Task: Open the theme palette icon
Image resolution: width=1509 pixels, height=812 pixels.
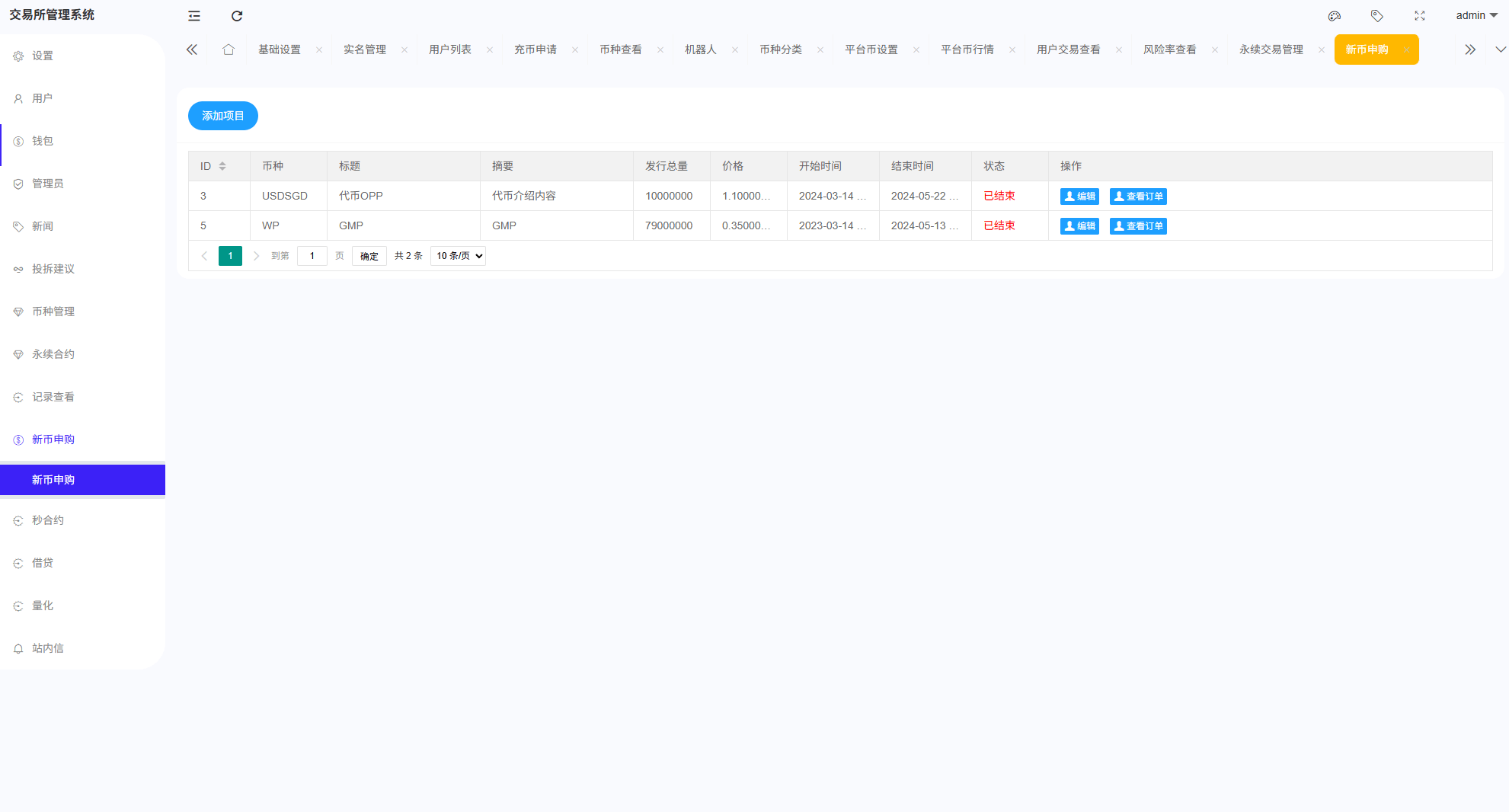Action: click(1334, 16)
